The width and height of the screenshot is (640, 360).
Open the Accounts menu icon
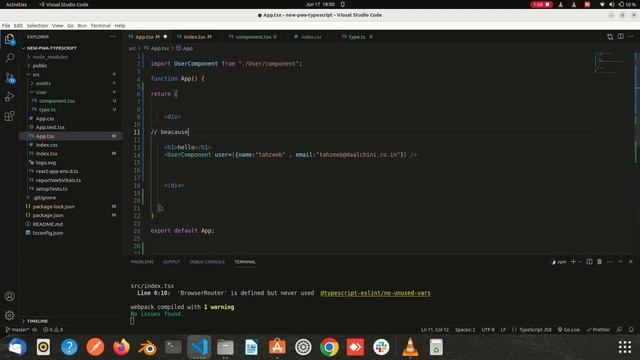10,296
